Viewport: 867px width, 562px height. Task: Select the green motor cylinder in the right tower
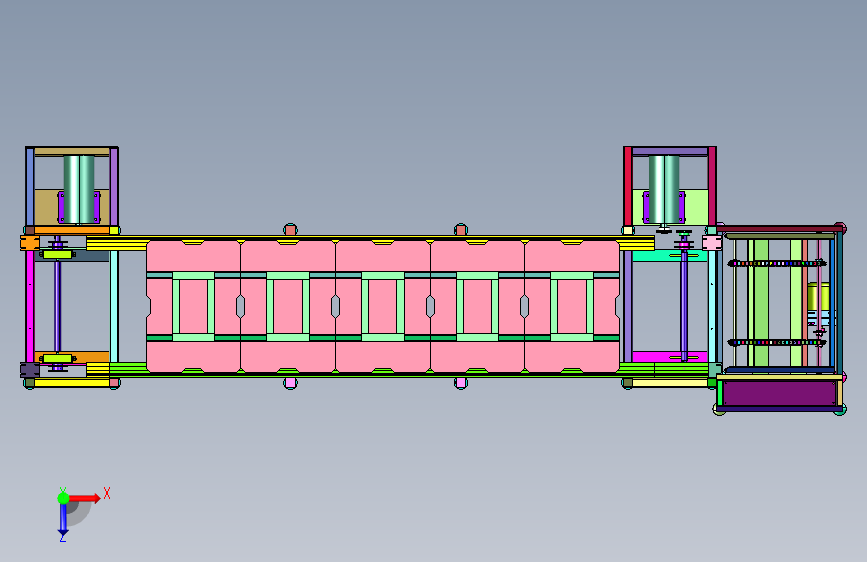click(664, 189)
